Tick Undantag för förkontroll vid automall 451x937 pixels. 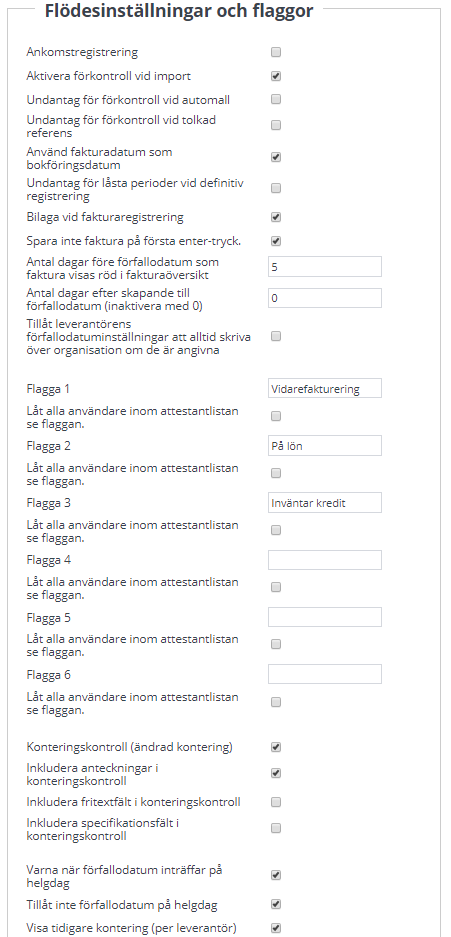pos(276,99)
